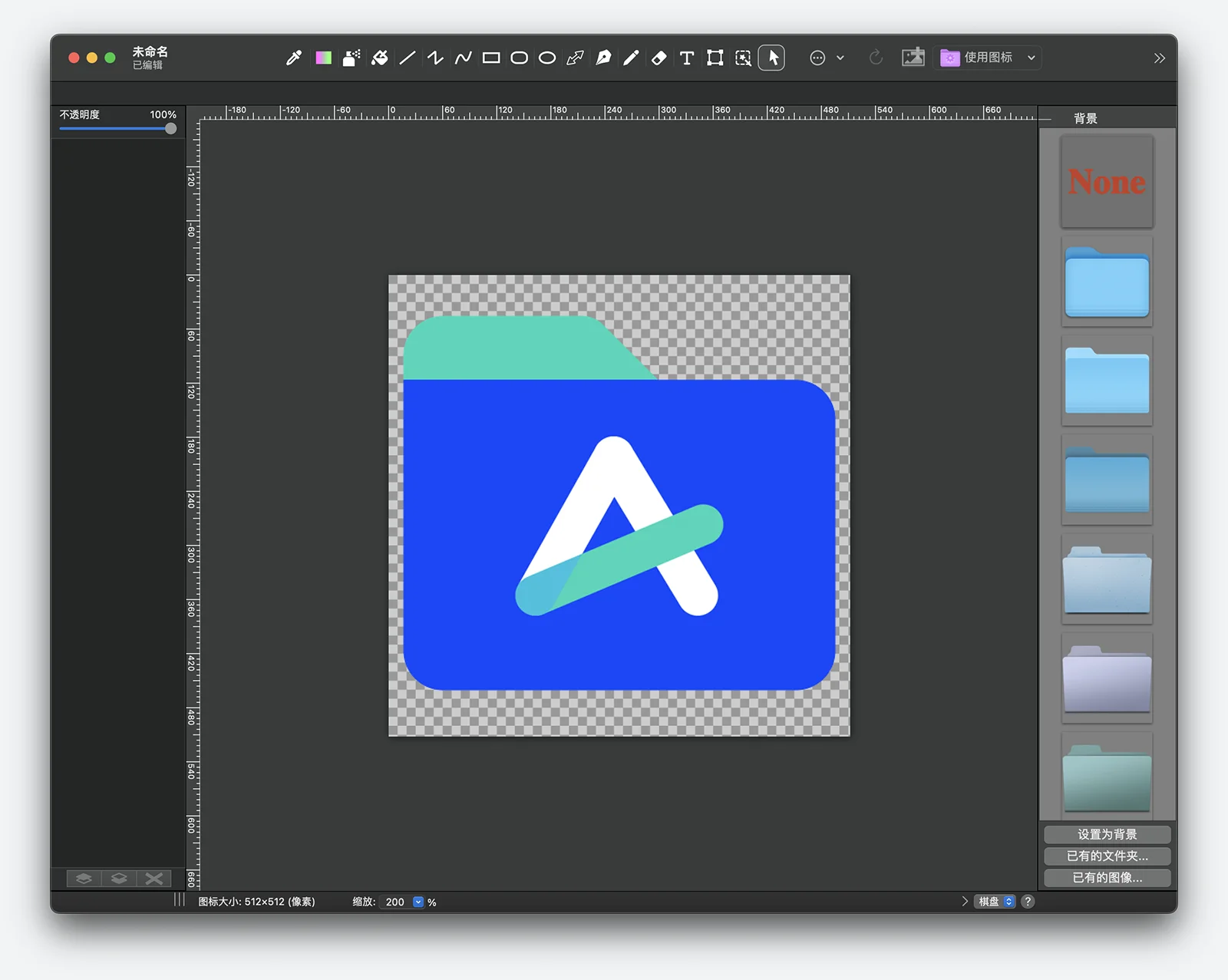This screenshot has width=1228, height=980.
Task: Click the 图标大小: 512×512 status text
Action: point(256,902)
